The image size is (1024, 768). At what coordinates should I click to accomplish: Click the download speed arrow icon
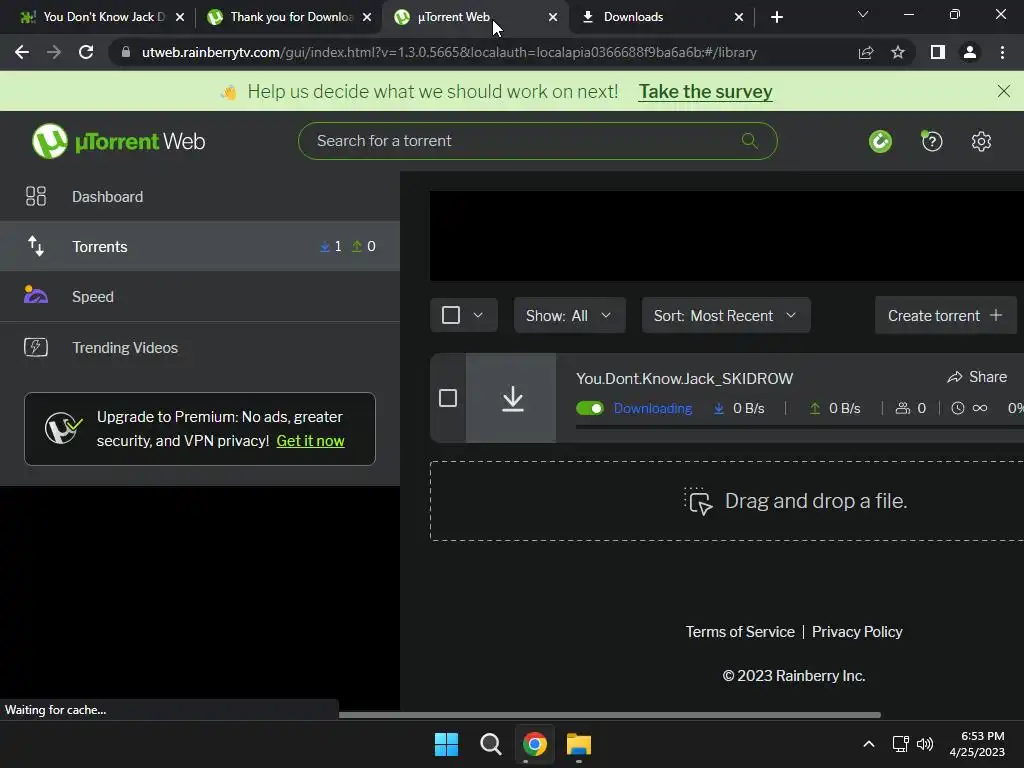pos(718,408)
